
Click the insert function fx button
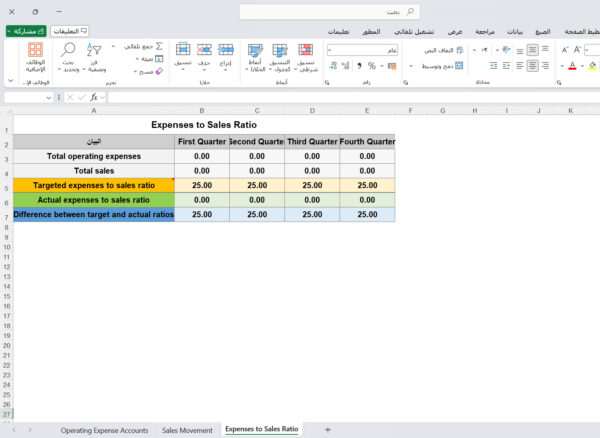(x=94, y=97)
